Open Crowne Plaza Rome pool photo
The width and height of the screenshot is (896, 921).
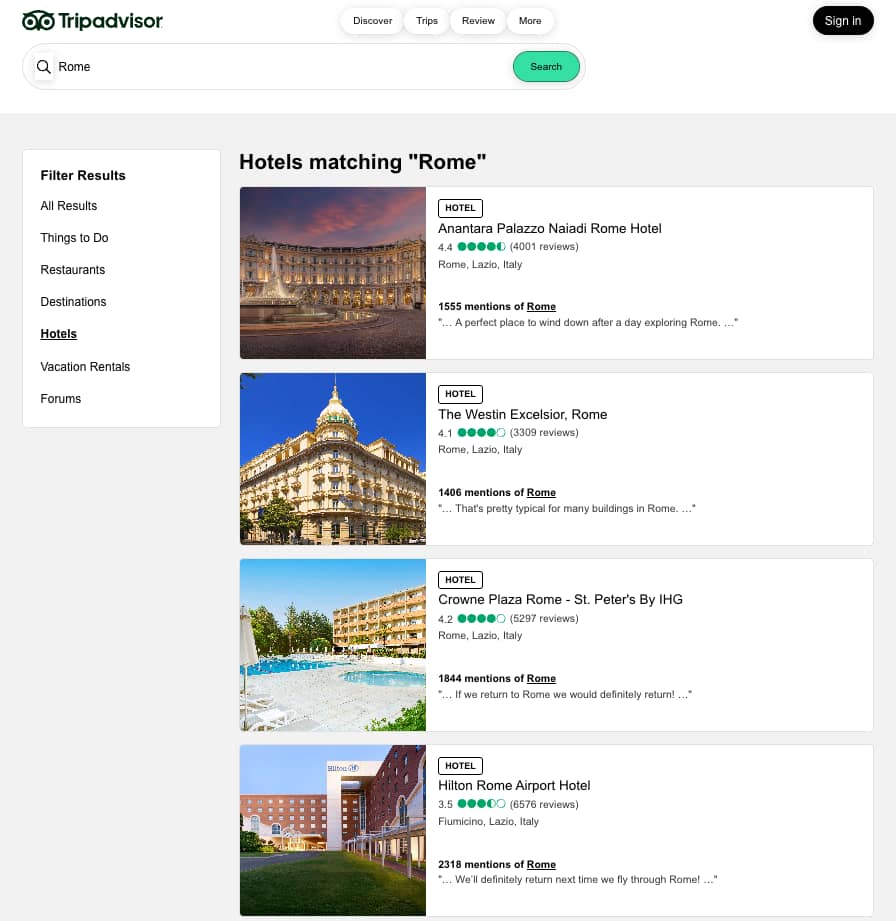point(333,645)
